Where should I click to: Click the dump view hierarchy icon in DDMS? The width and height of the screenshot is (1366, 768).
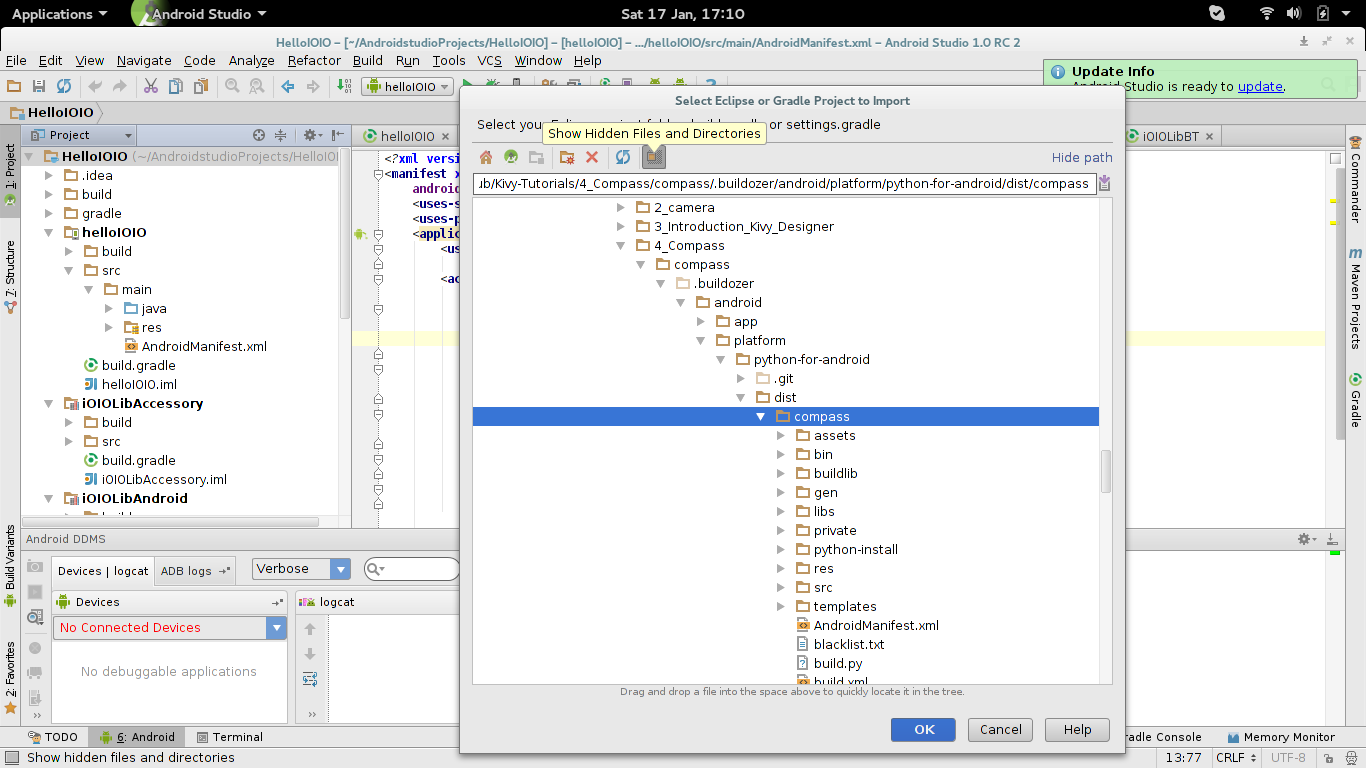35,617
